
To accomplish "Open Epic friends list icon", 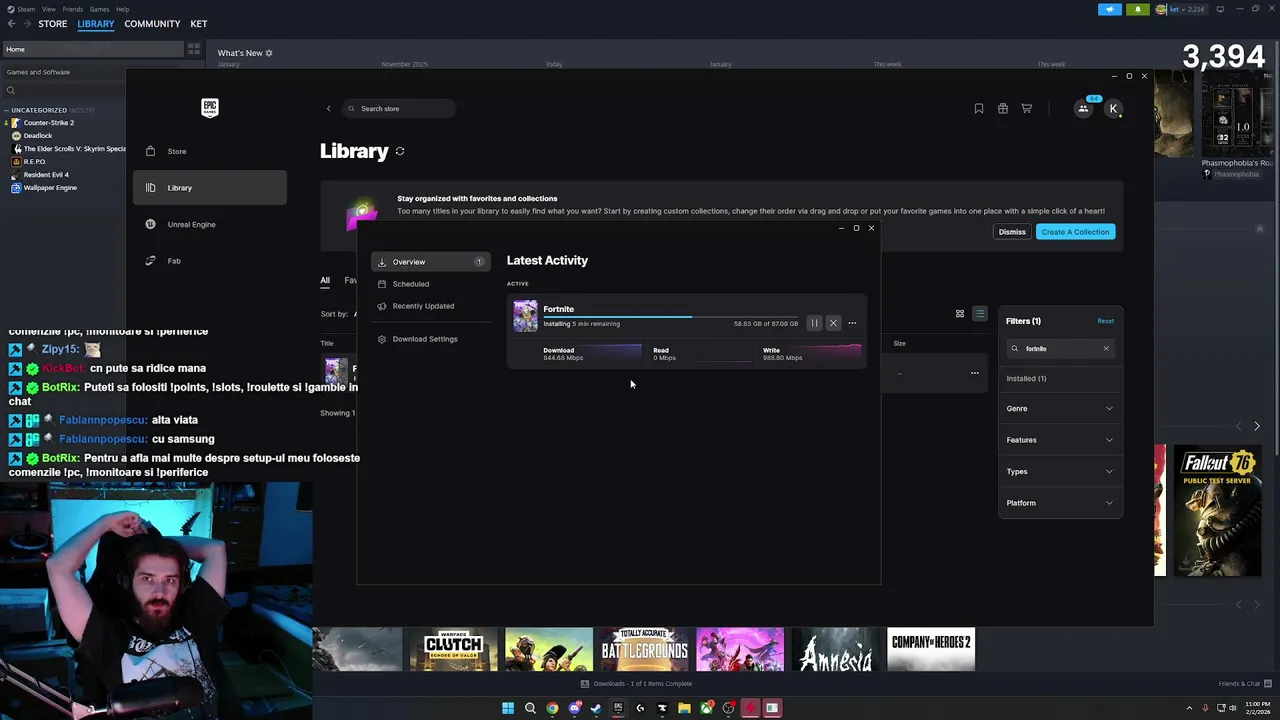I will pyautogui.click(x=1083, y=108).
